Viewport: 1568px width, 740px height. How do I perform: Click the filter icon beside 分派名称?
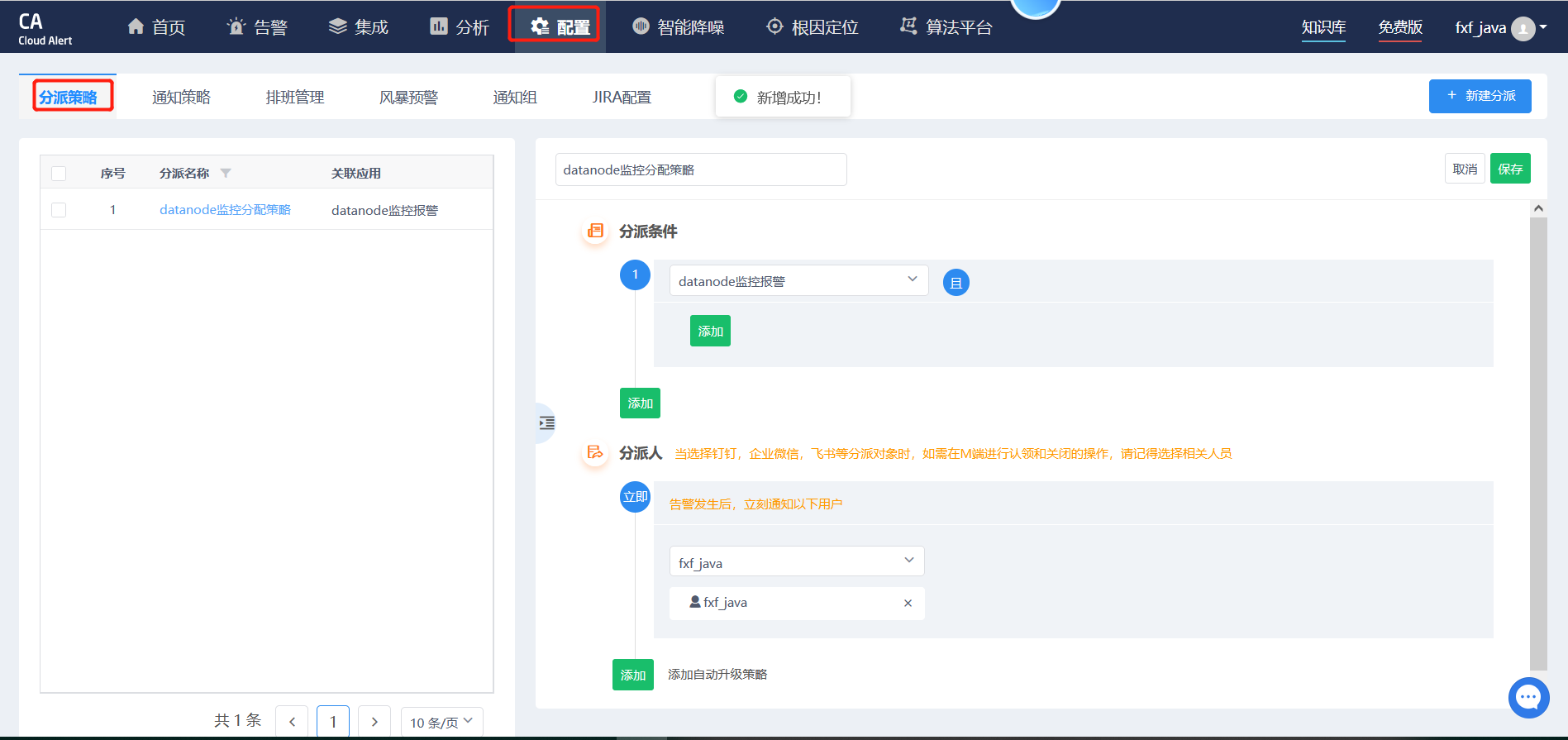pos(226,174)
